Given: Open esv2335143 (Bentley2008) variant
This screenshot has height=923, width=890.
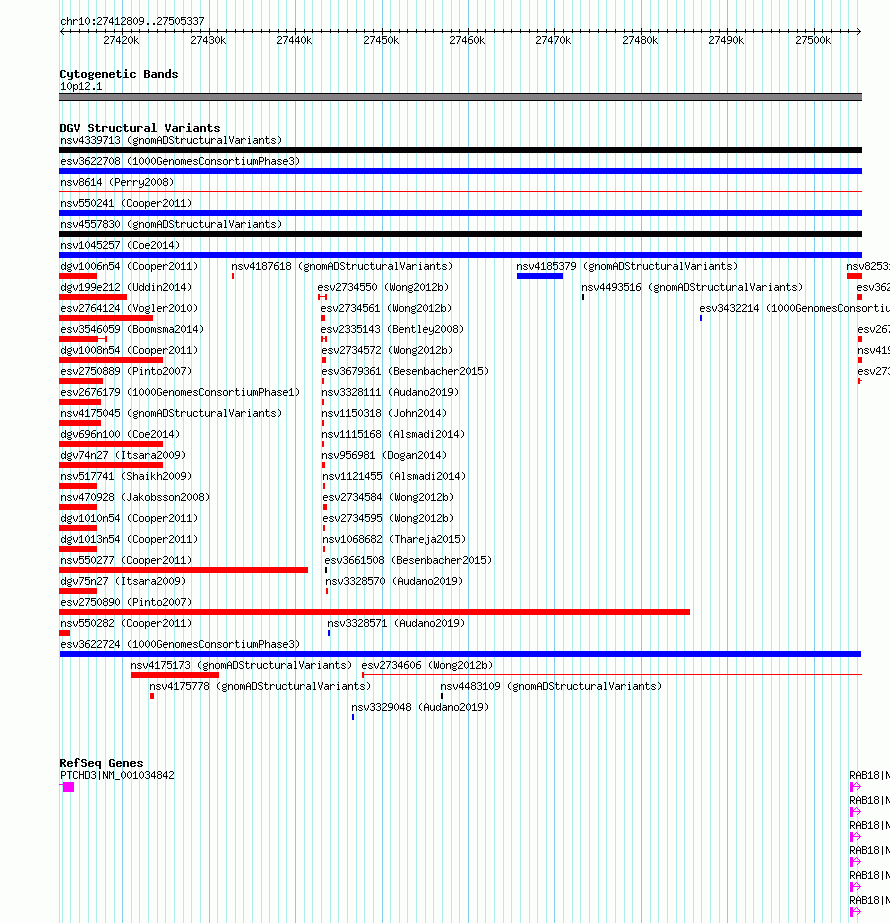Looking at the screenshot, I should click(x=392, y=329).
